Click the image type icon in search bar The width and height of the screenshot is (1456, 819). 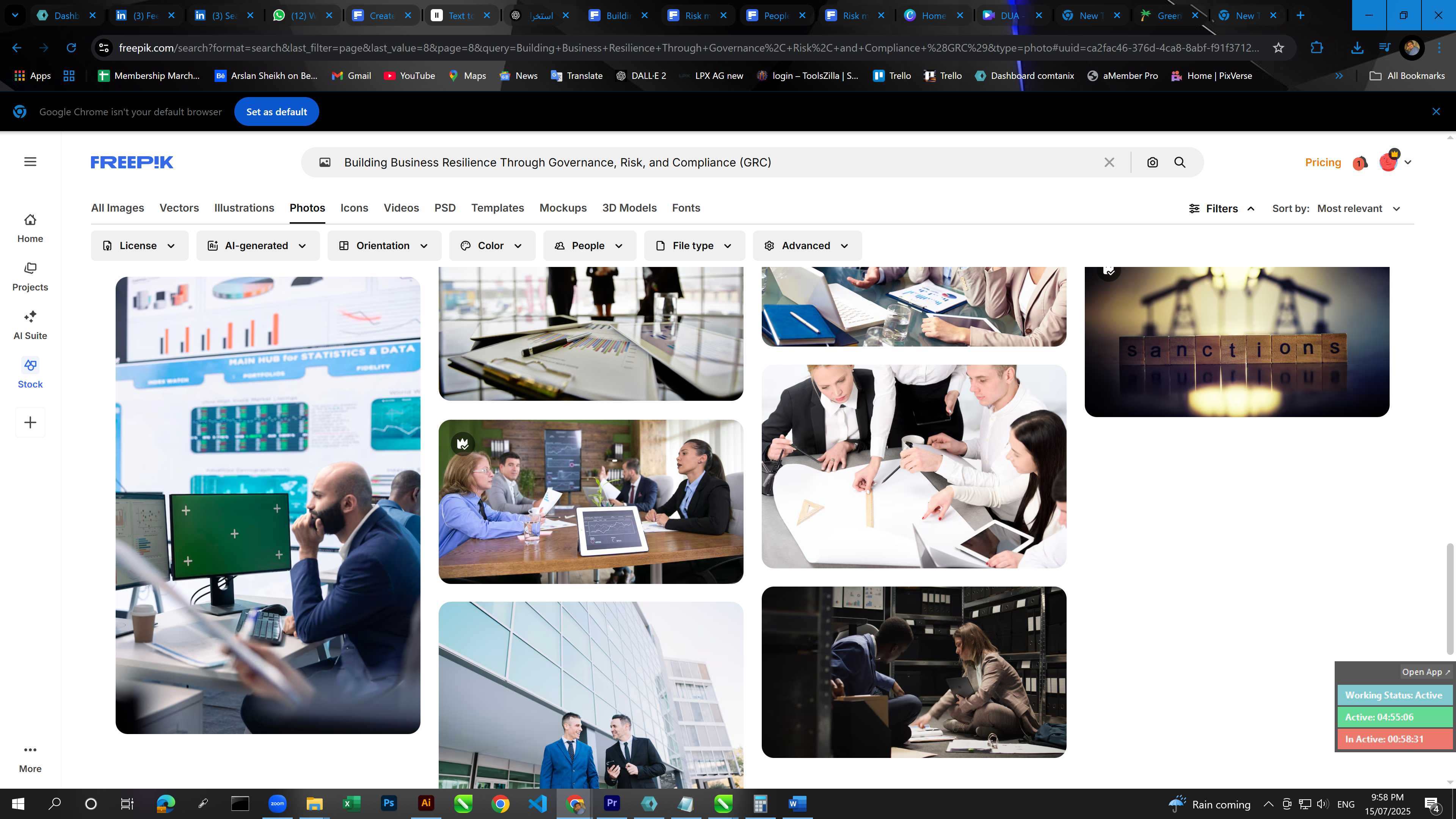click(x=325, y=163)
